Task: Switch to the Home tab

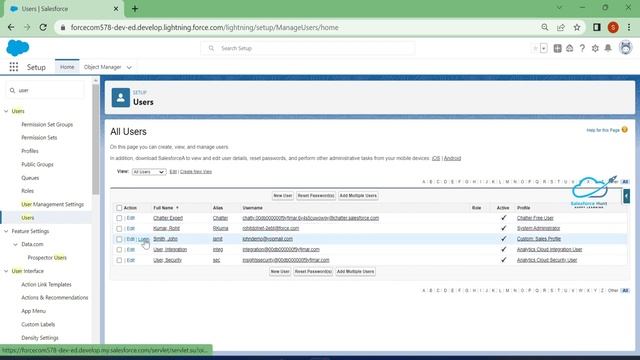Action: (67, 67)
